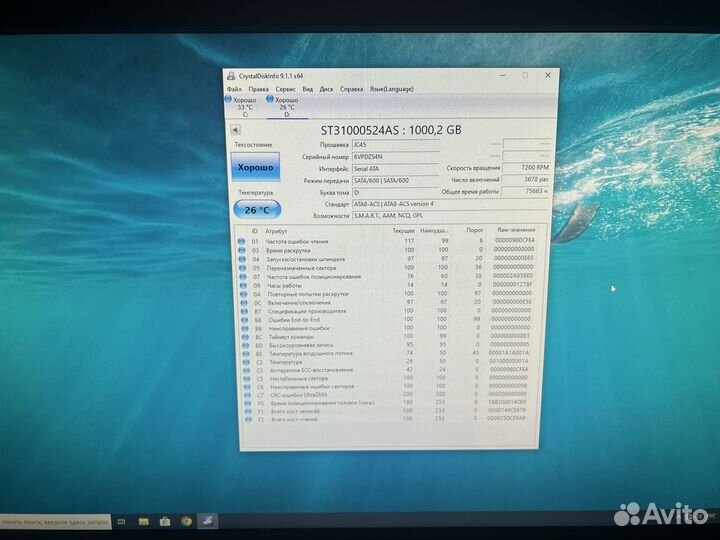Click the Интерфейс field showing Serial ATA

tap(396, 169)
